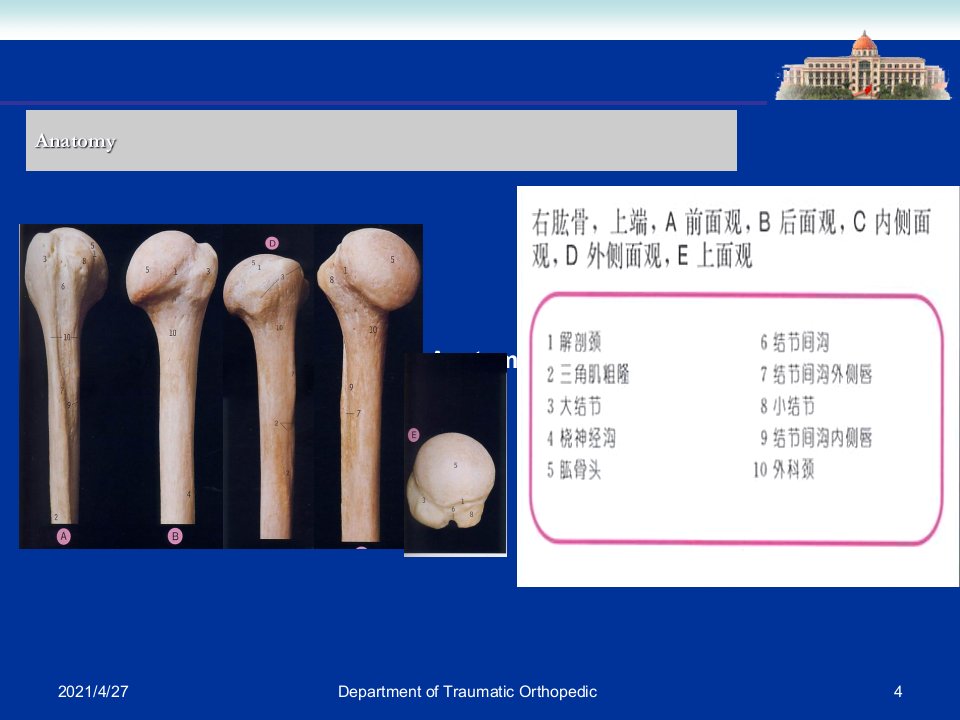Click legend entry 2 三角肌粗隆

(x=588, y=373)
